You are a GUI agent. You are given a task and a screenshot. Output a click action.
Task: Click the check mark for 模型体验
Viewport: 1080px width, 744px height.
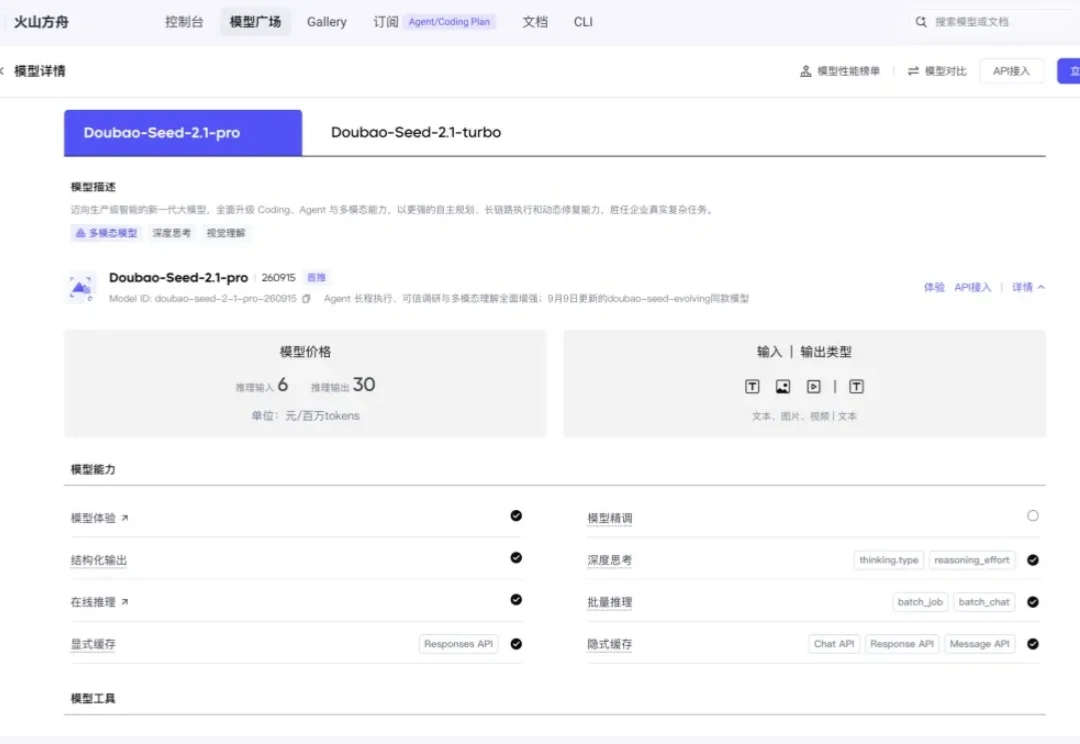pos(516,515)
